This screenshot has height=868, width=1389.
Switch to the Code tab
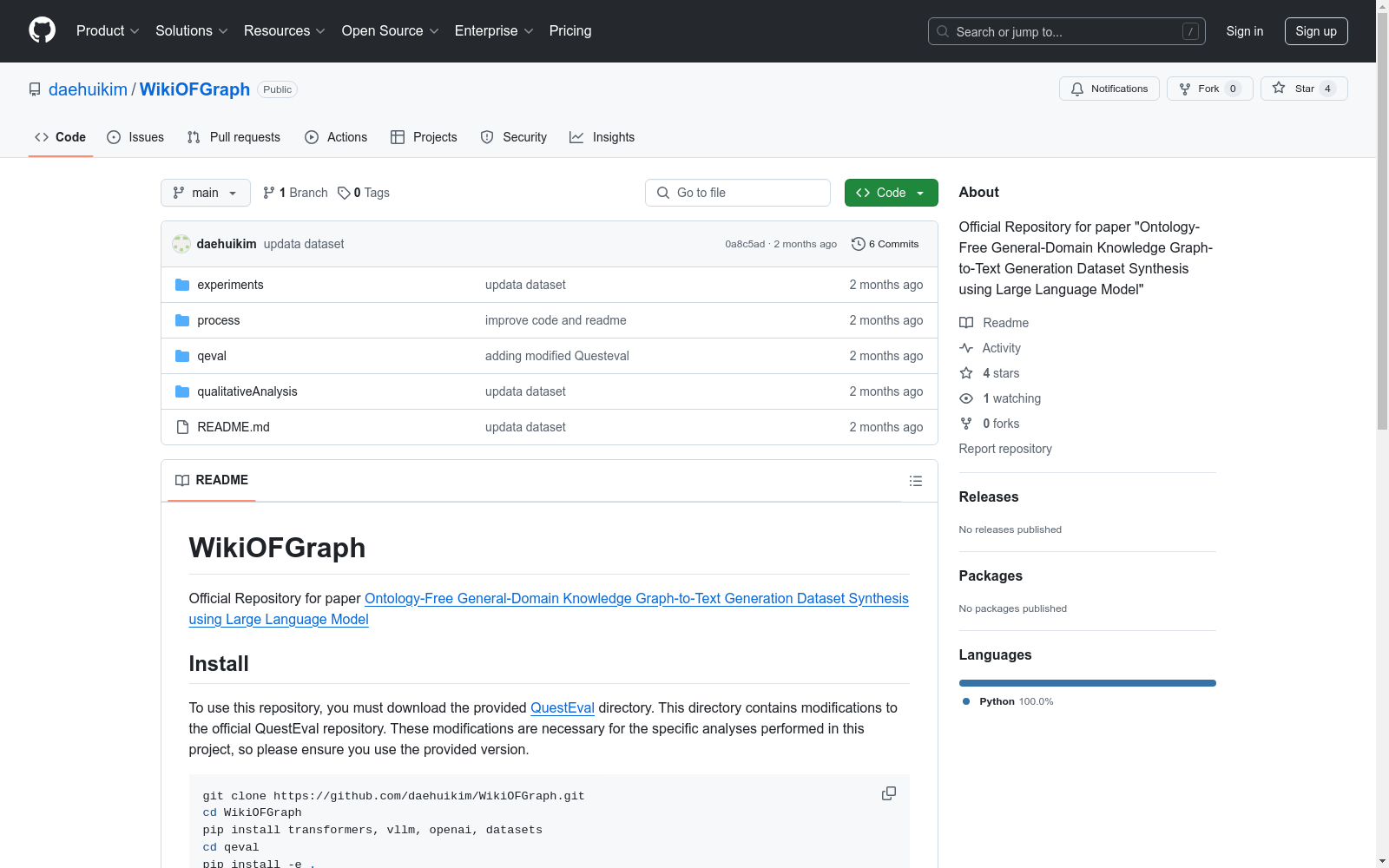61,137
